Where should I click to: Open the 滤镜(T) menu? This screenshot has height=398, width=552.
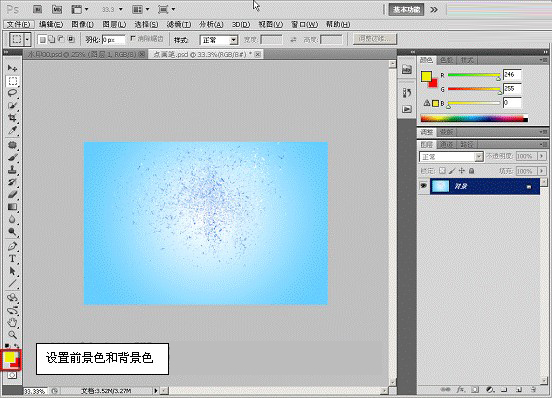click(179, 24)
